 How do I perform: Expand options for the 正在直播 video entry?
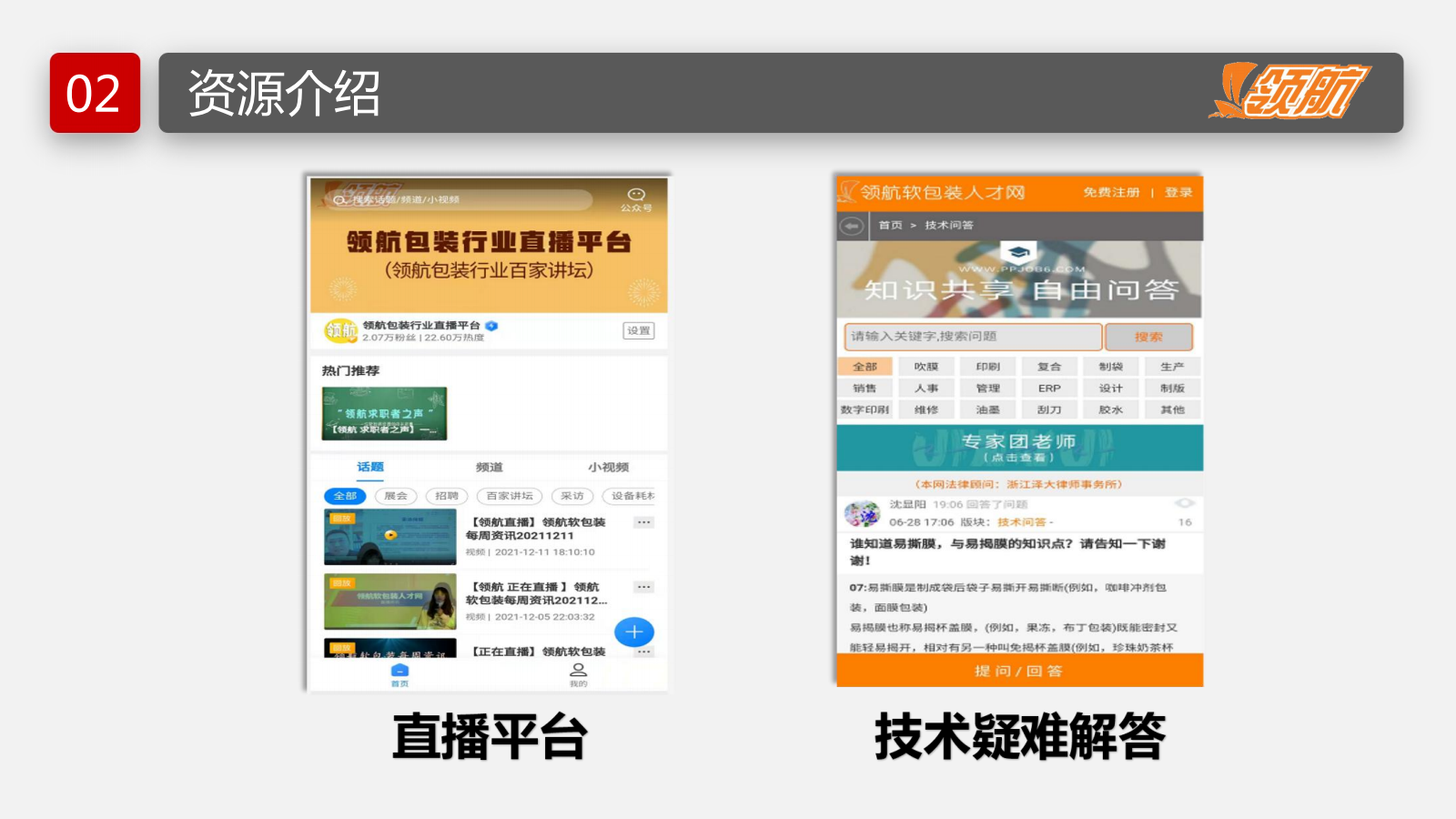643,587
